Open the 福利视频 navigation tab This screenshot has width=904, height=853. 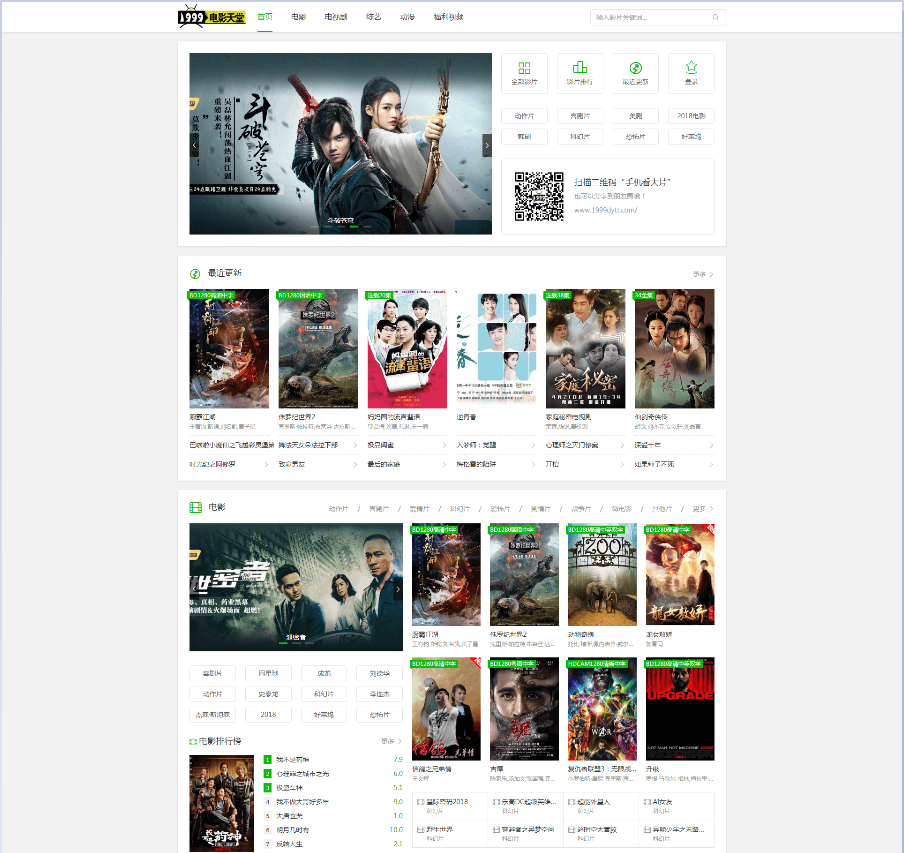[x=449, y=17]
